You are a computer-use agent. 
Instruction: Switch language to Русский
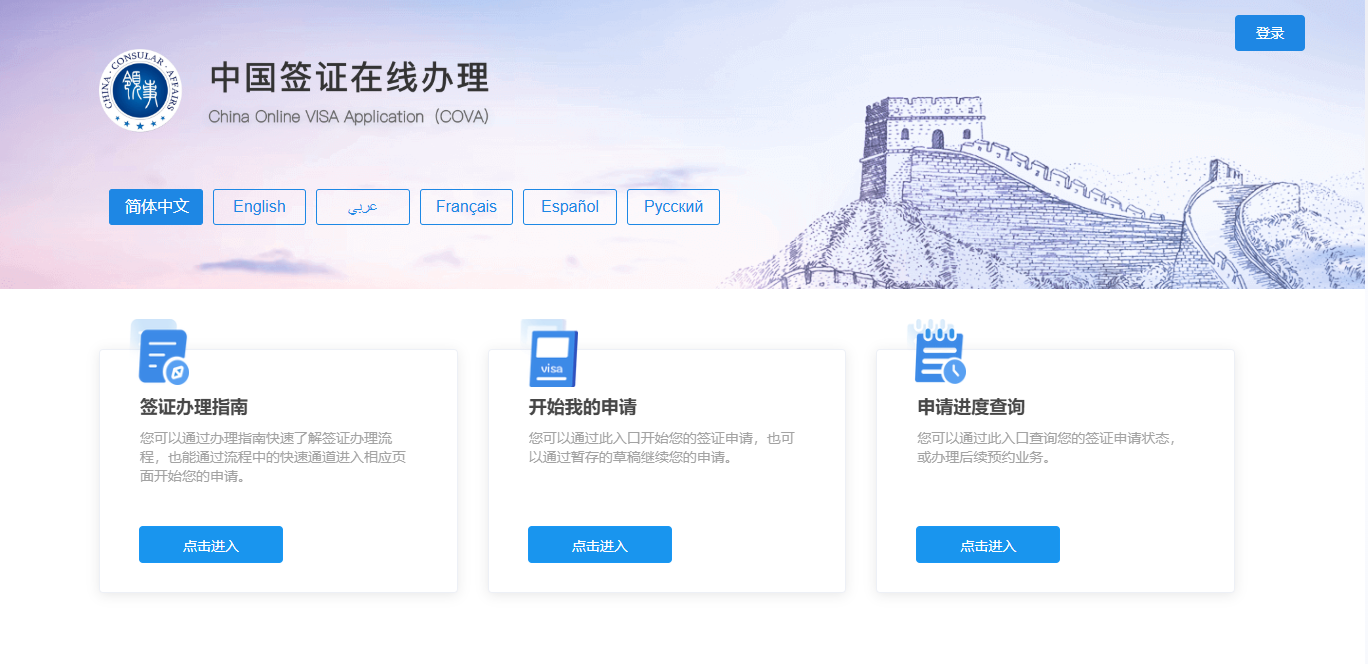pos(673,207)
